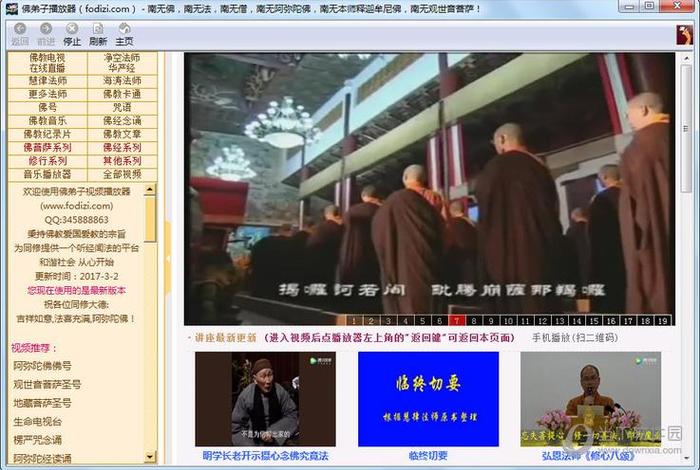Image resolution: width=700 pixels, height=470 pixels.
Task: Open 生命电视台 link
Action: 38,422
